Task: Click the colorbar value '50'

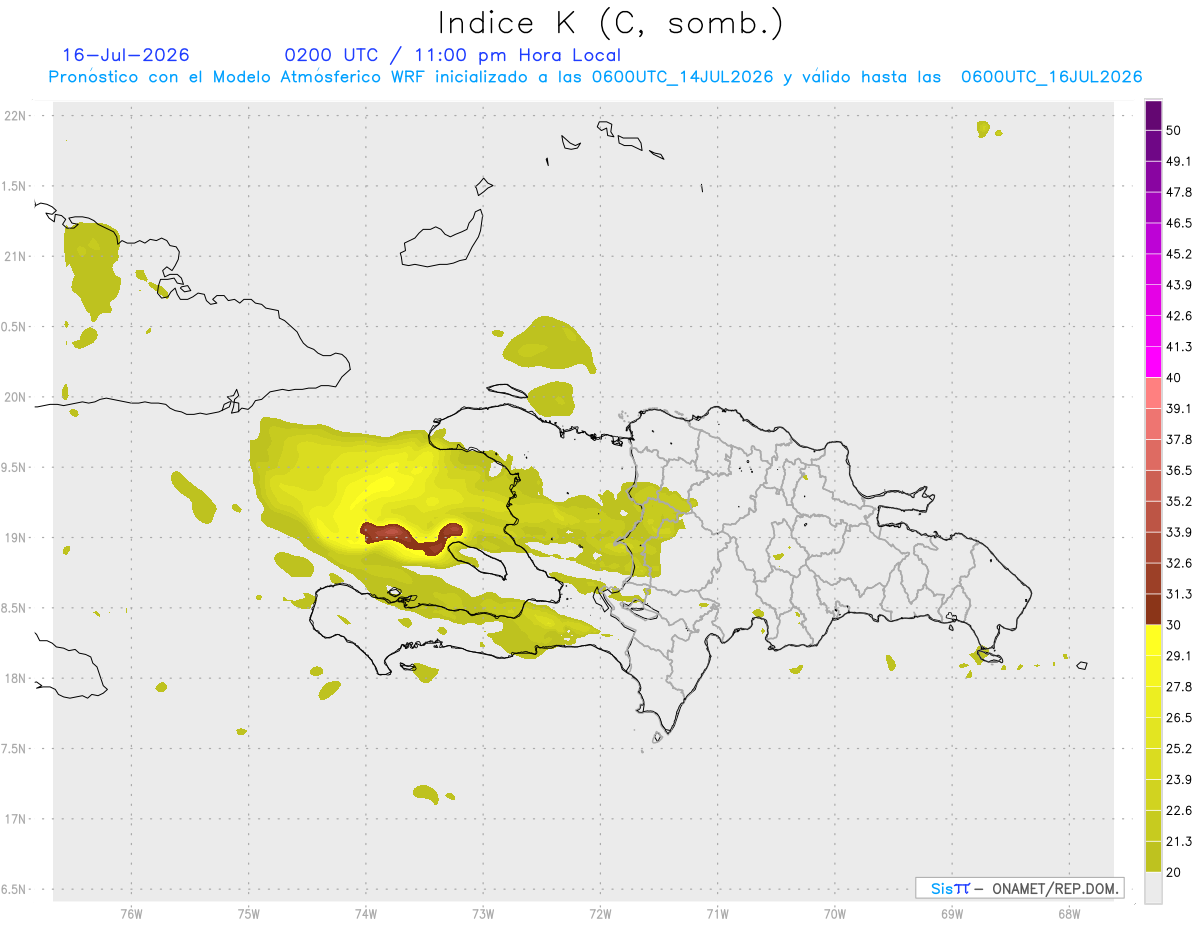Action: 1175,131
